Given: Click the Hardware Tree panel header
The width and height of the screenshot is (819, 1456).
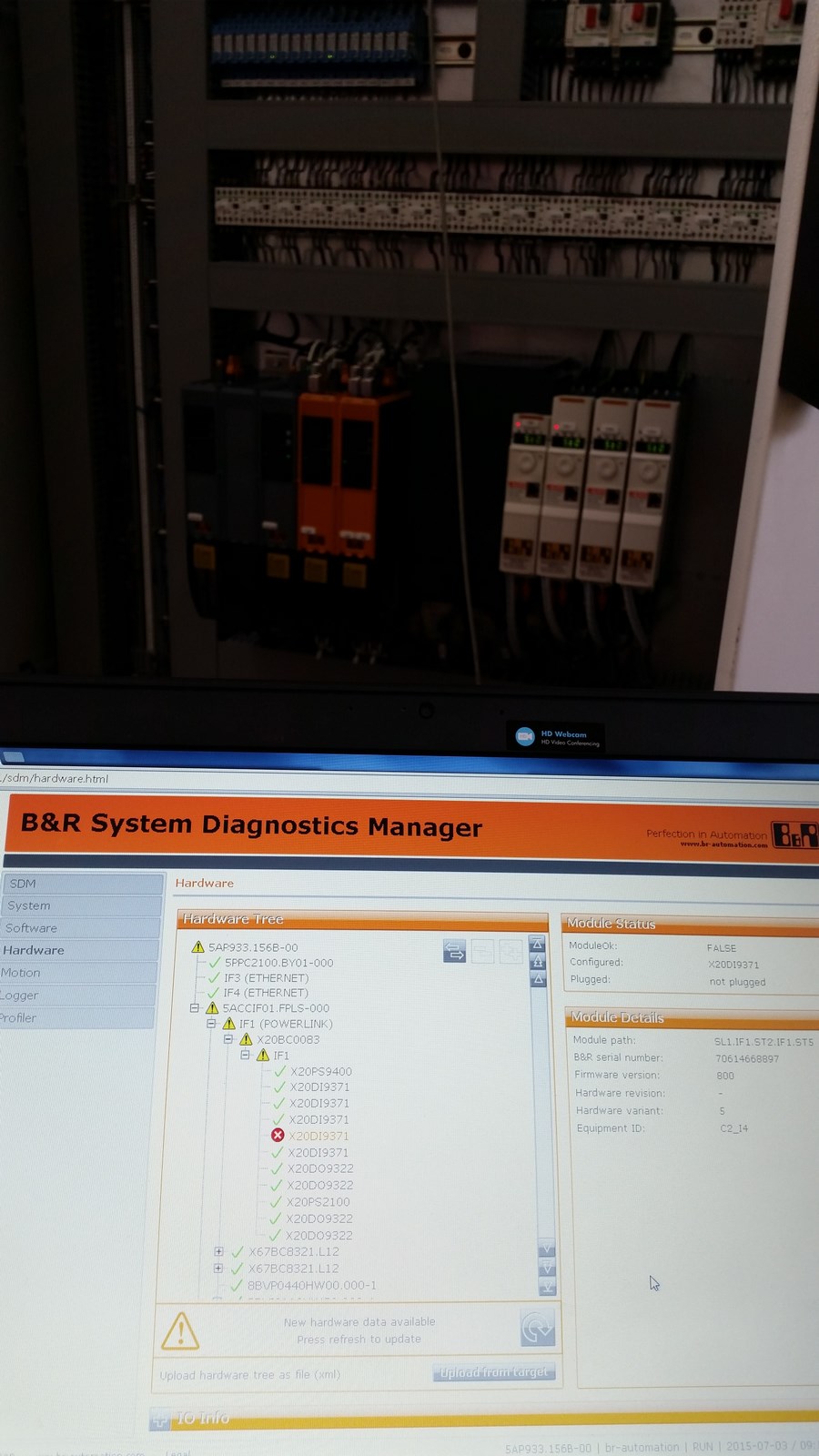Looking at the screenshot, I should 362,919.
